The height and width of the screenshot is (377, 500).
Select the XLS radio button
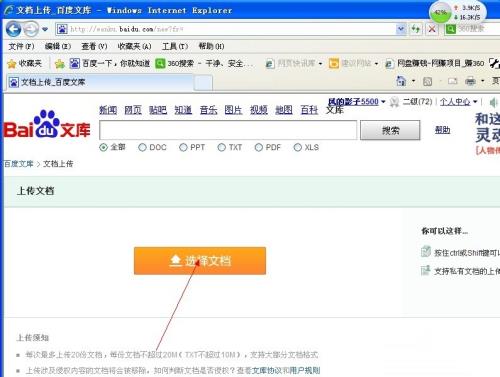tap(298, 147)
